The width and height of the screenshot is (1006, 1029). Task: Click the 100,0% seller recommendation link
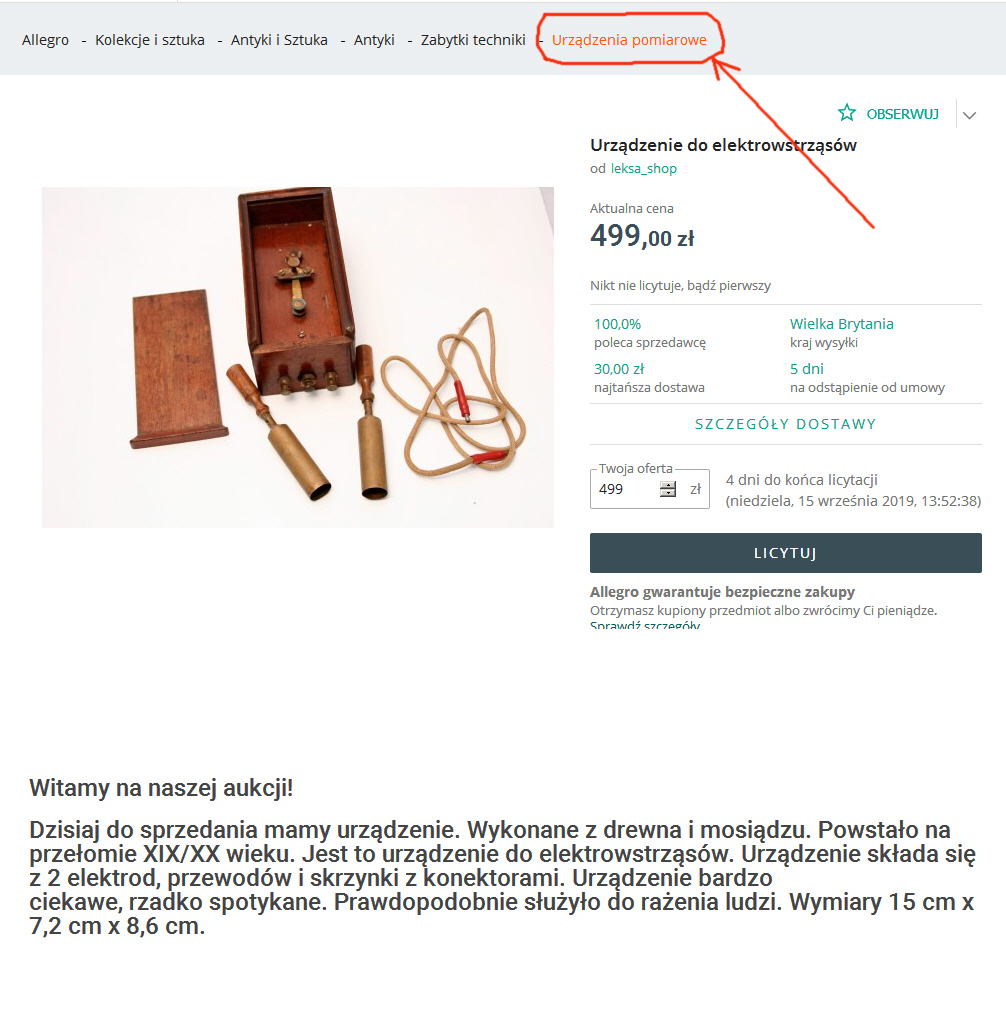pos(617,324)
